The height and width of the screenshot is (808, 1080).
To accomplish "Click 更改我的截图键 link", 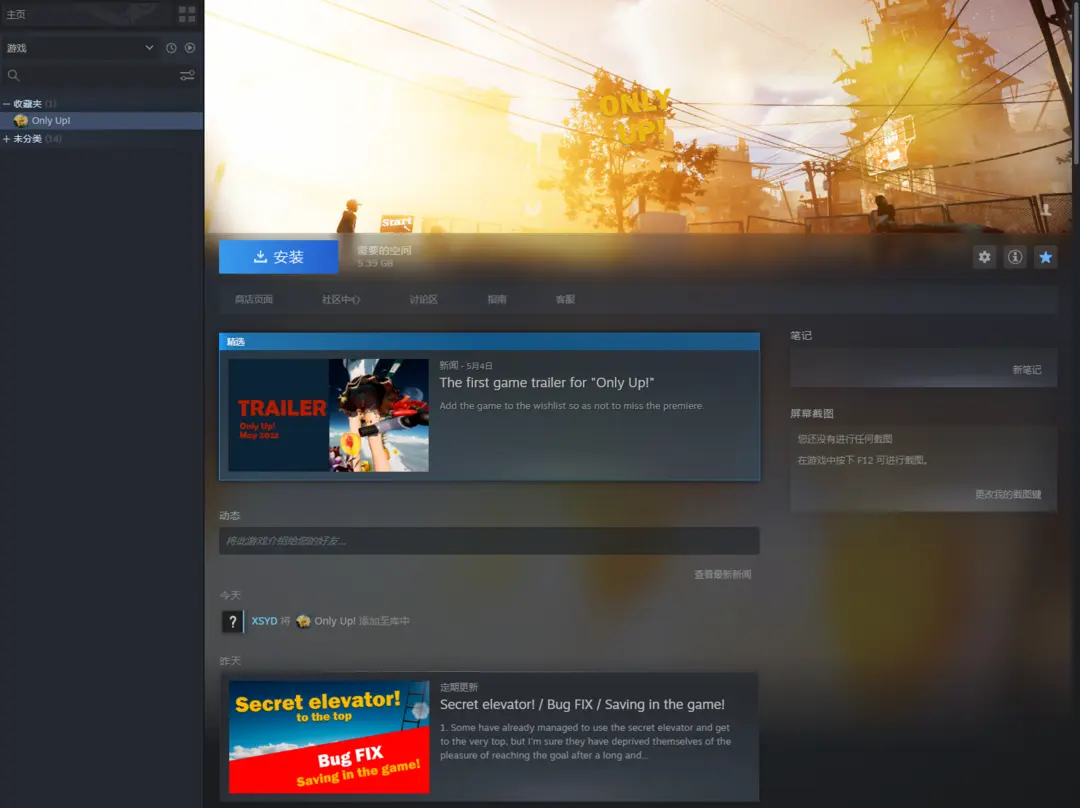I will click(1008, 495).
